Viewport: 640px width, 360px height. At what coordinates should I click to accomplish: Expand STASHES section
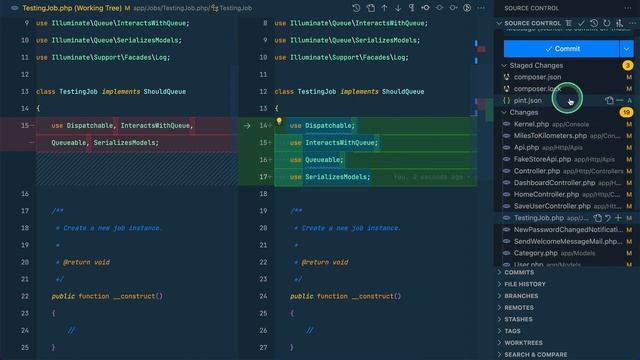point(518,320)
